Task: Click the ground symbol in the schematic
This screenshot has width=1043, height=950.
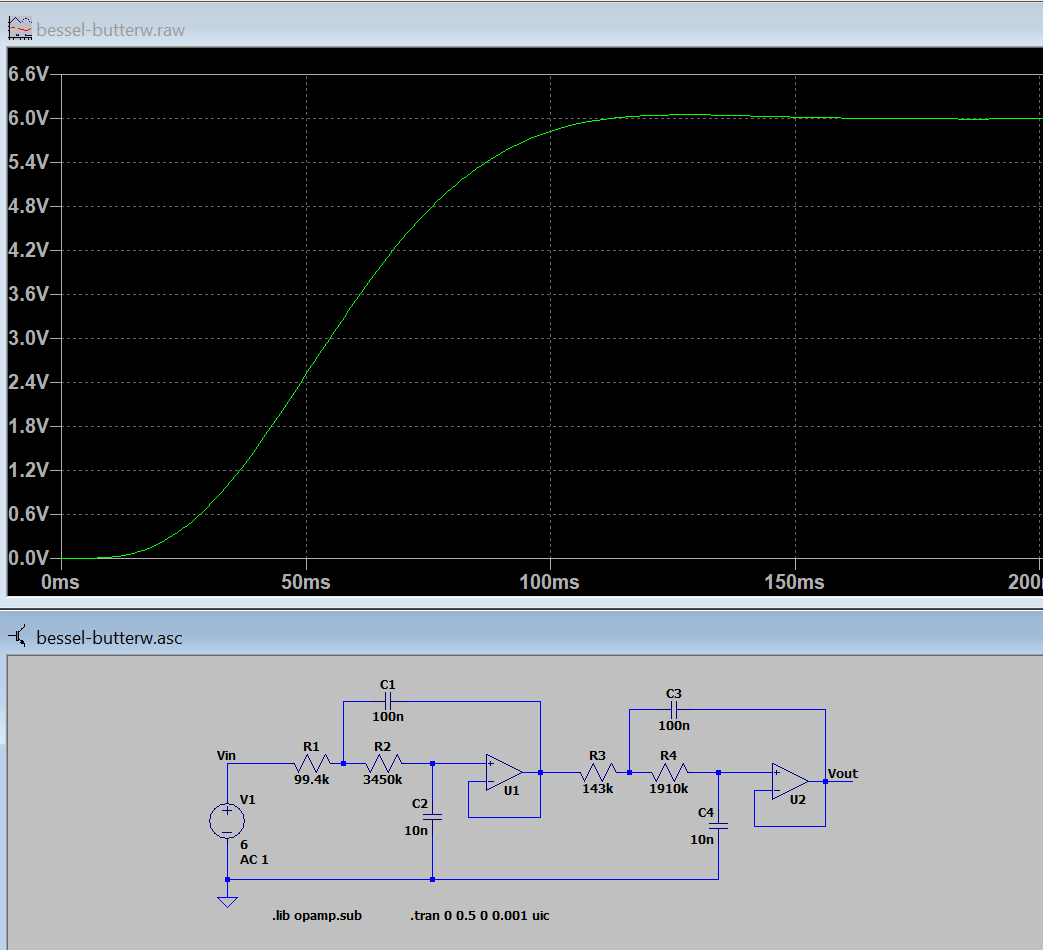Action: pyautogui.click(x=227, y=901)
